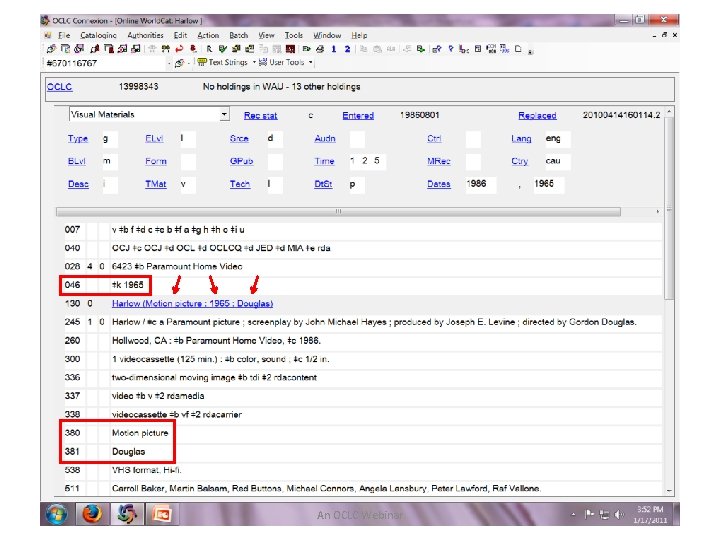The image size is (720, 540).
Task: Click the Audn fixed field link
Action: click(x=325, y=139)
